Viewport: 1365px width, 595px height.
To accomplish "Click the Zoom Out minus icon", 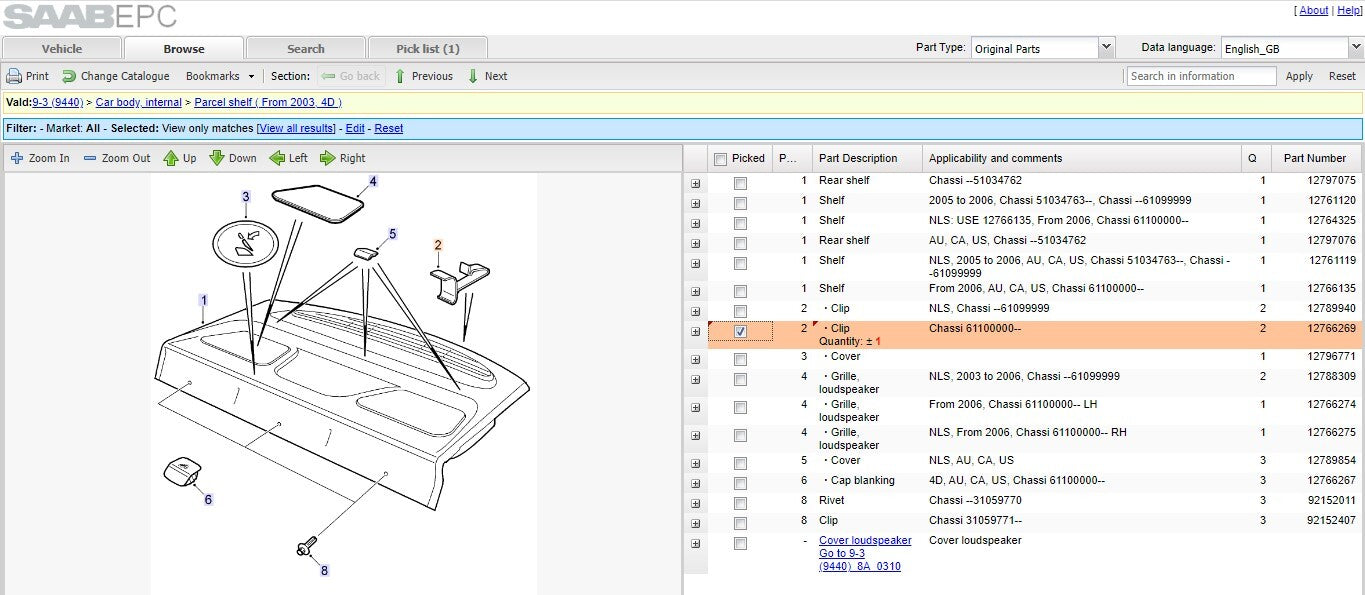I will 90,158.
